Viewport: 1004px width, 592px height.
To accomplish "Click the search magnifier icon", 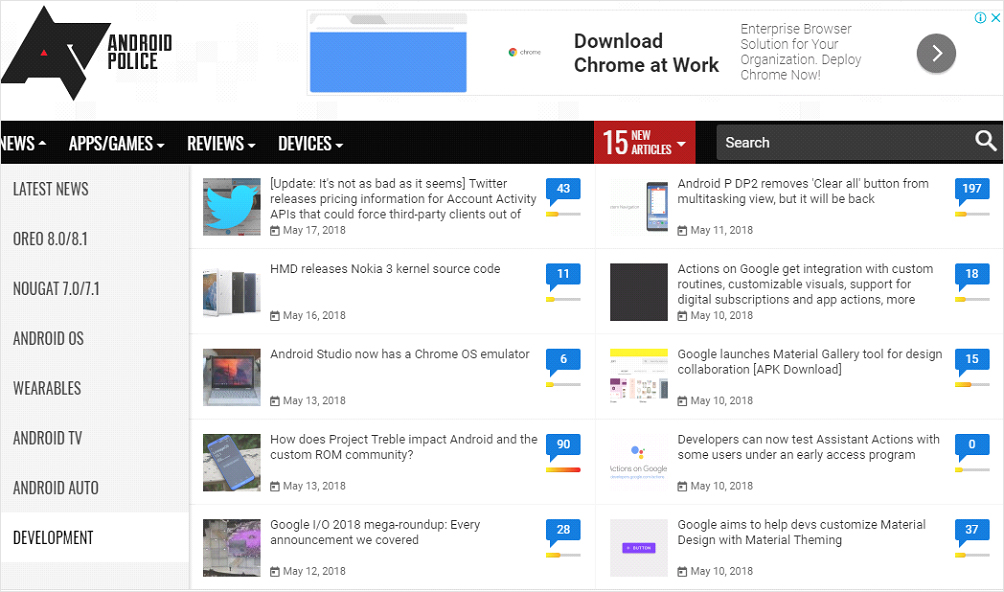I will point(986,142).
